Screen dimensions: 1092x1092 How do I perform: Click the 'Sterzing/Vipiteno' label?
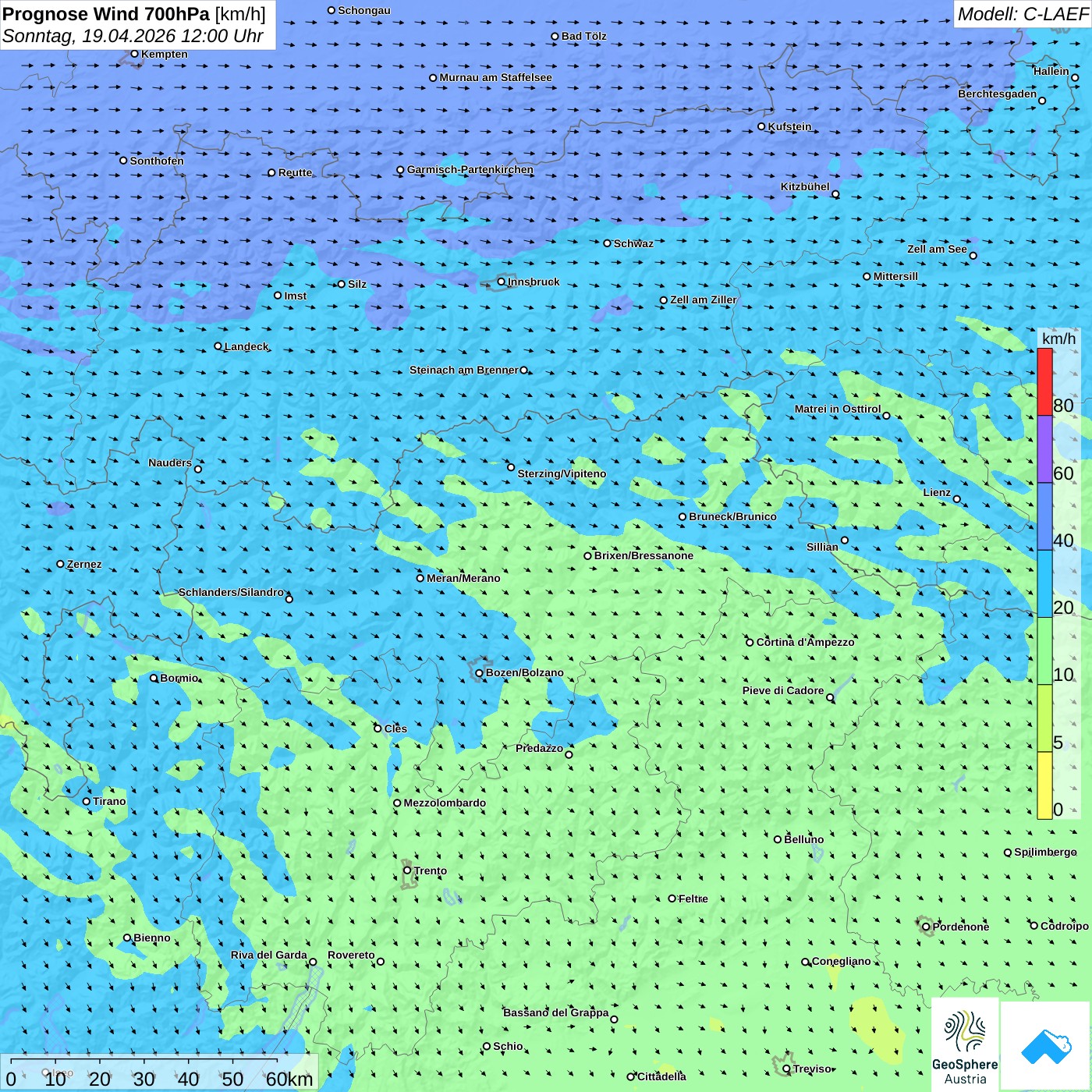tap(562, 473)
